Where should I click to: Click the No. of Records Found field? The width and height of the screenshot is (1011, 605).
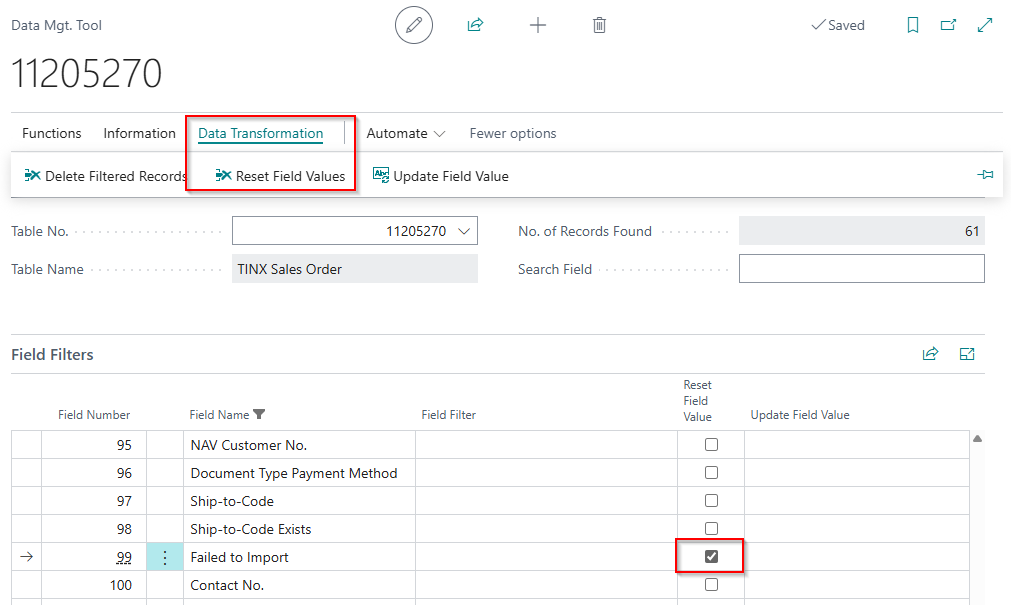click(861, 231)
